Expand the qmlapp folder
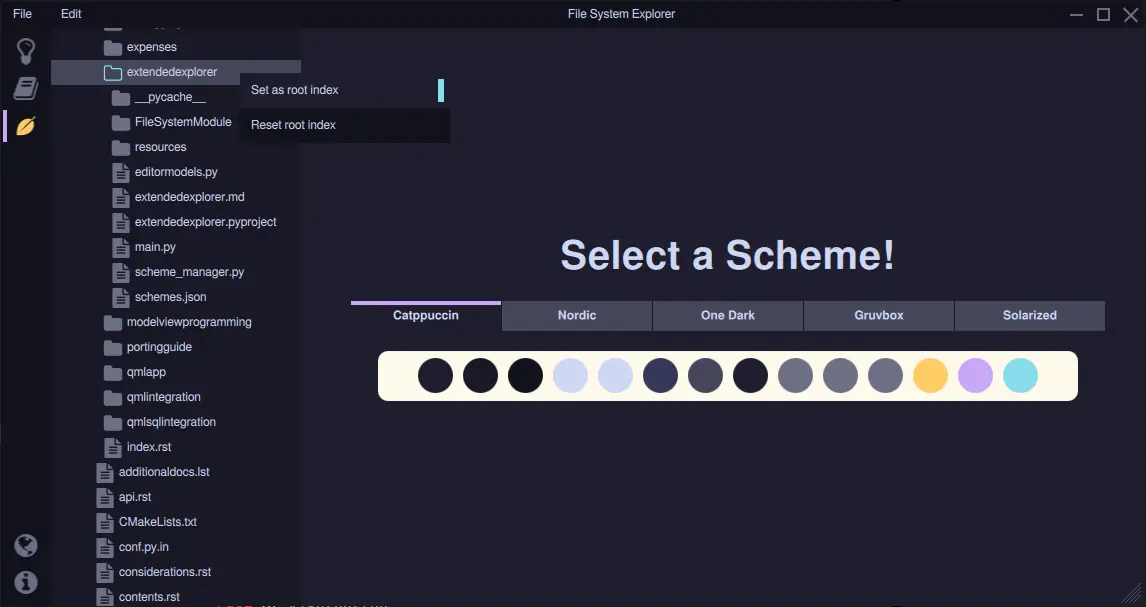Screen dimensions: 1146x607 pos(146,372)
